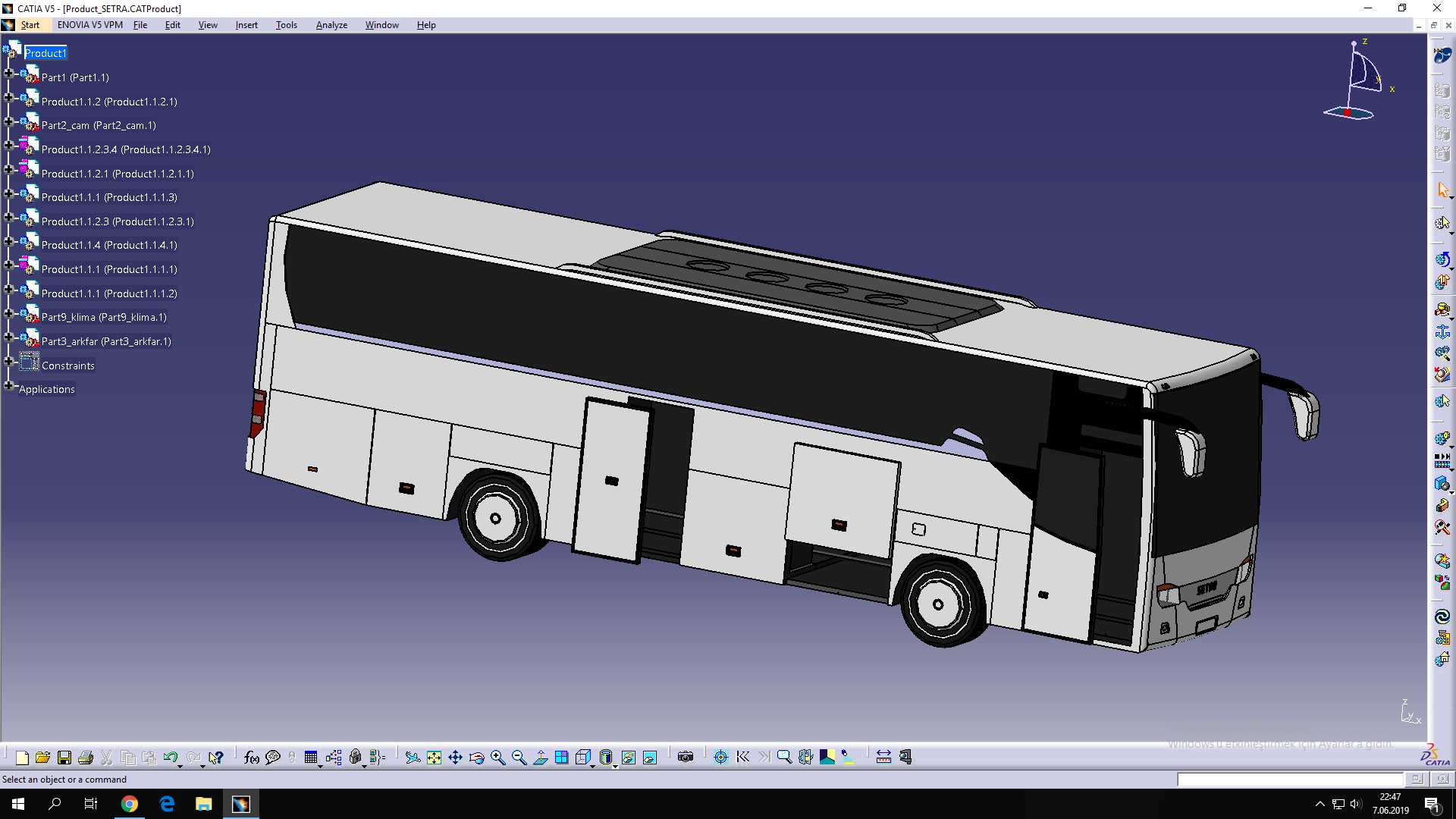Expand the Constraints tree node
The image size is (1456, 819).
pyautogui.click(x=8, y=362)
